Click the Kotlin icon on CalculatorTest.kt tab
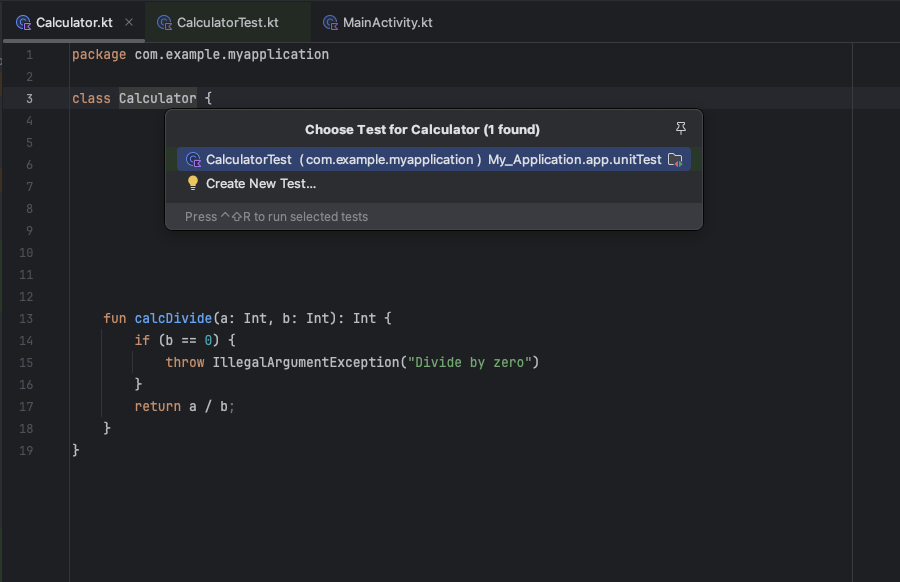This screenshot has width=900, height=582. click(x=164, y=23)
